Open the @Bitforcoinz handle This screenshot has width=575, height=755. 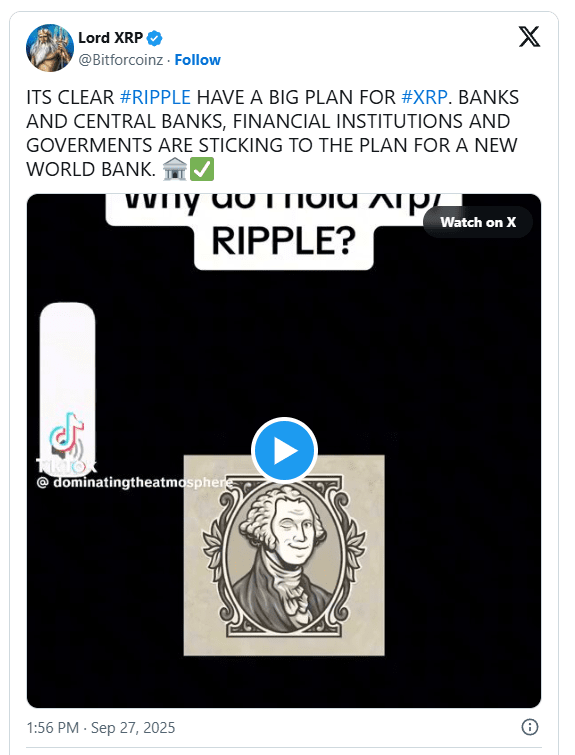point(120,60)
